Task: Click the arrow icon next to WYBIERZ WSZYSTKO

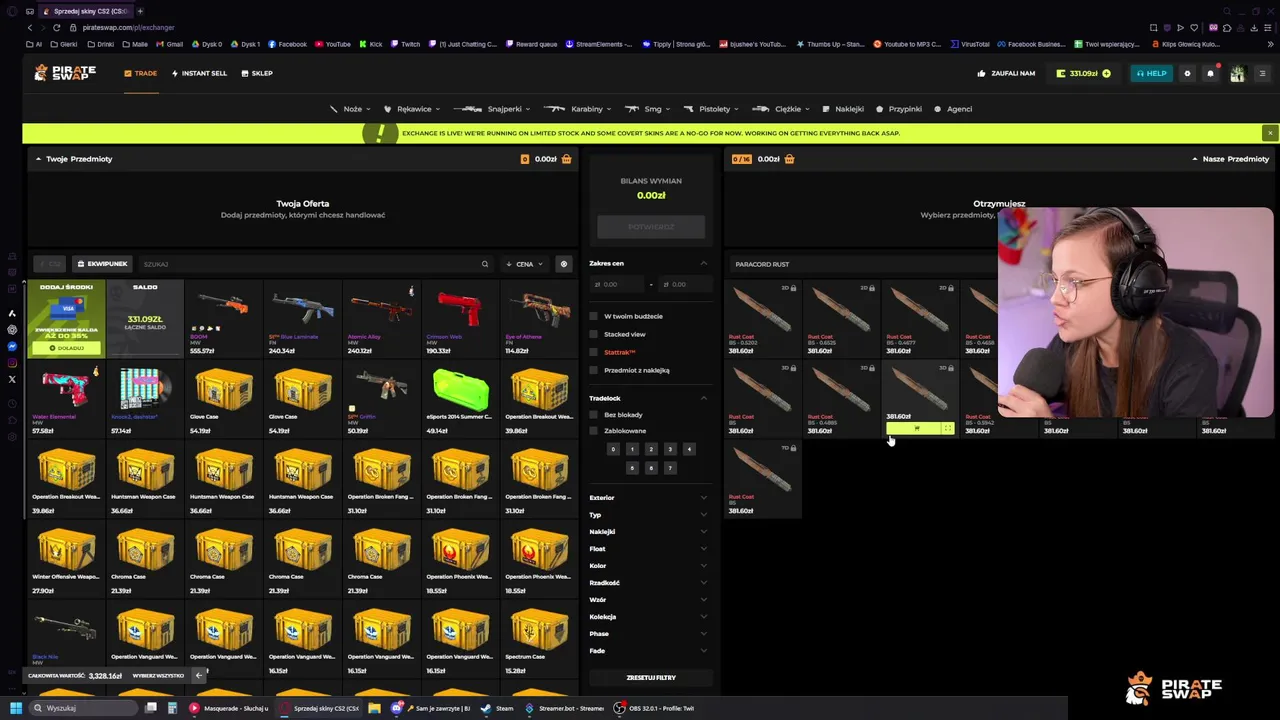Action: click(198, 675)
